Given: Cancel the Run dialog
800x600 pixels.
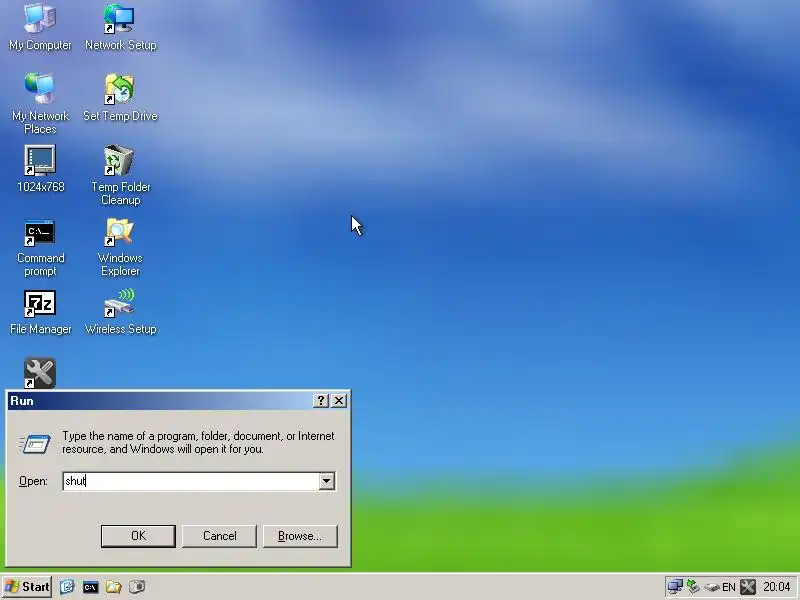Looking at the screenshot, I should tap(219, 536).
